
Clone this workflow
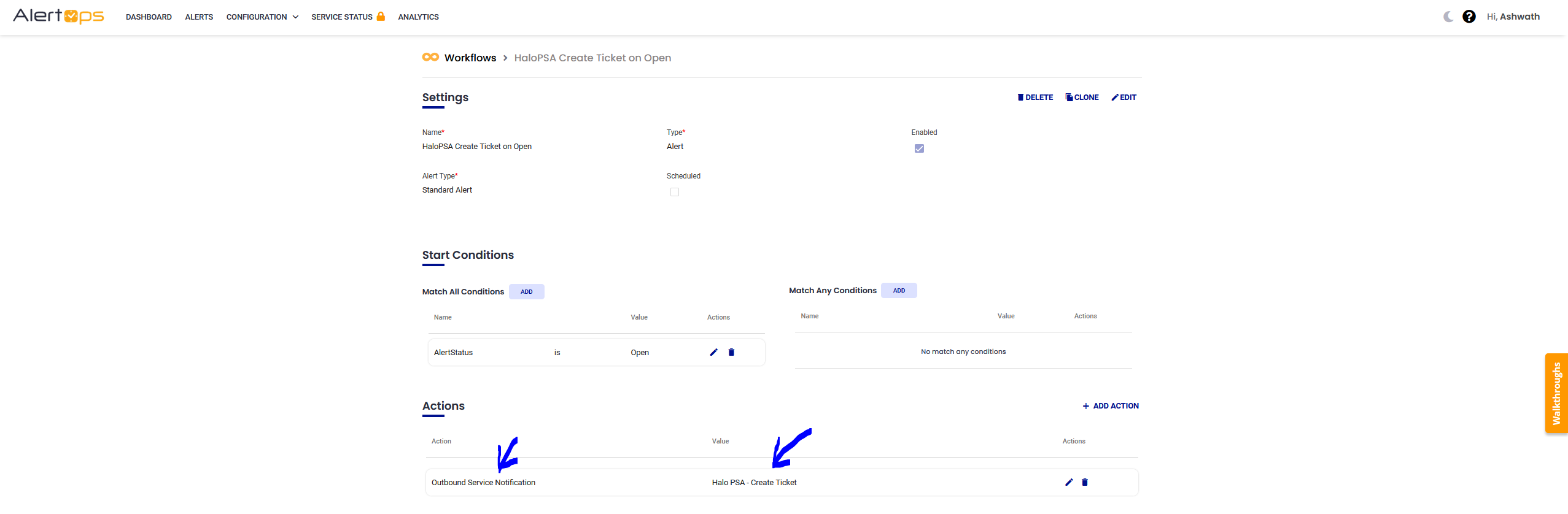[x=1082, y=98]
